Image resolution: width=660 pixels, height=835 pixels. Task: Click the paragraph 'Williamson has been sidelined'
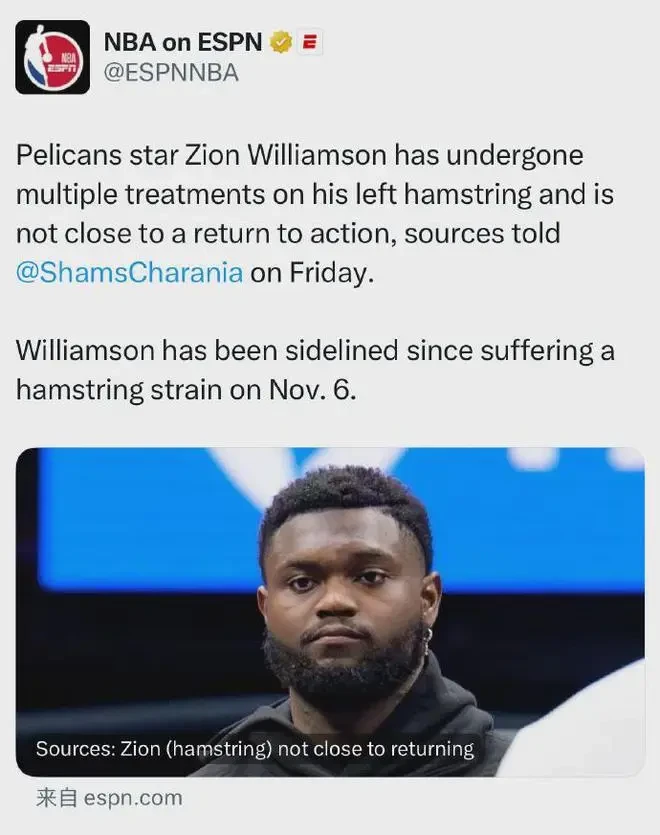[315, 370]
